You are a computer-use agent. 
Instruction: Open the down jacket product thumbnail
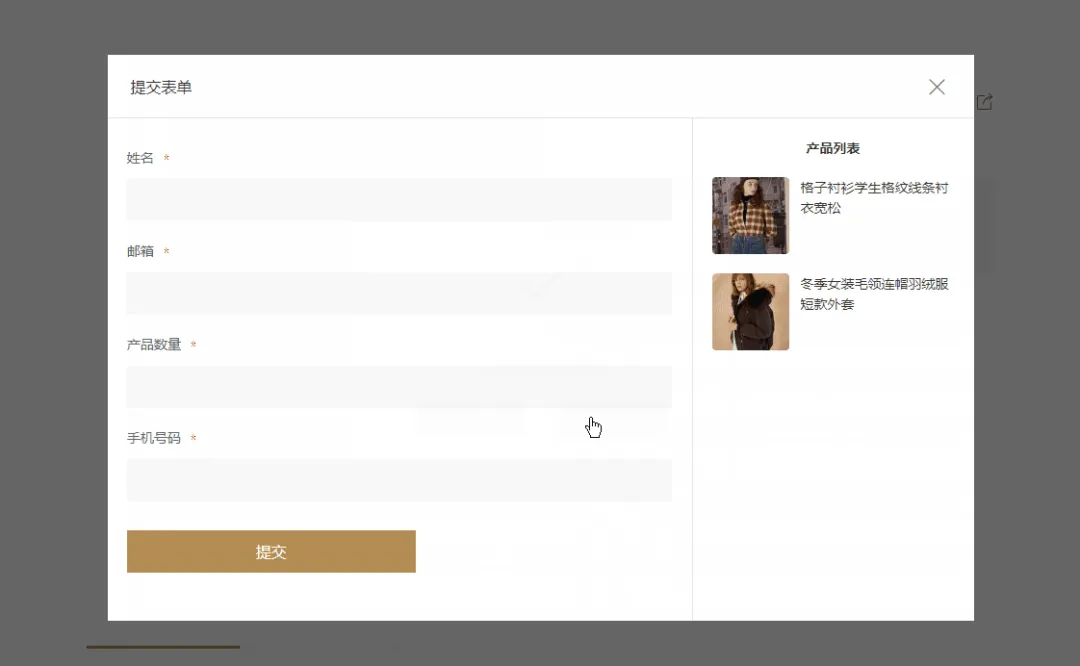(x=750, y=312)
